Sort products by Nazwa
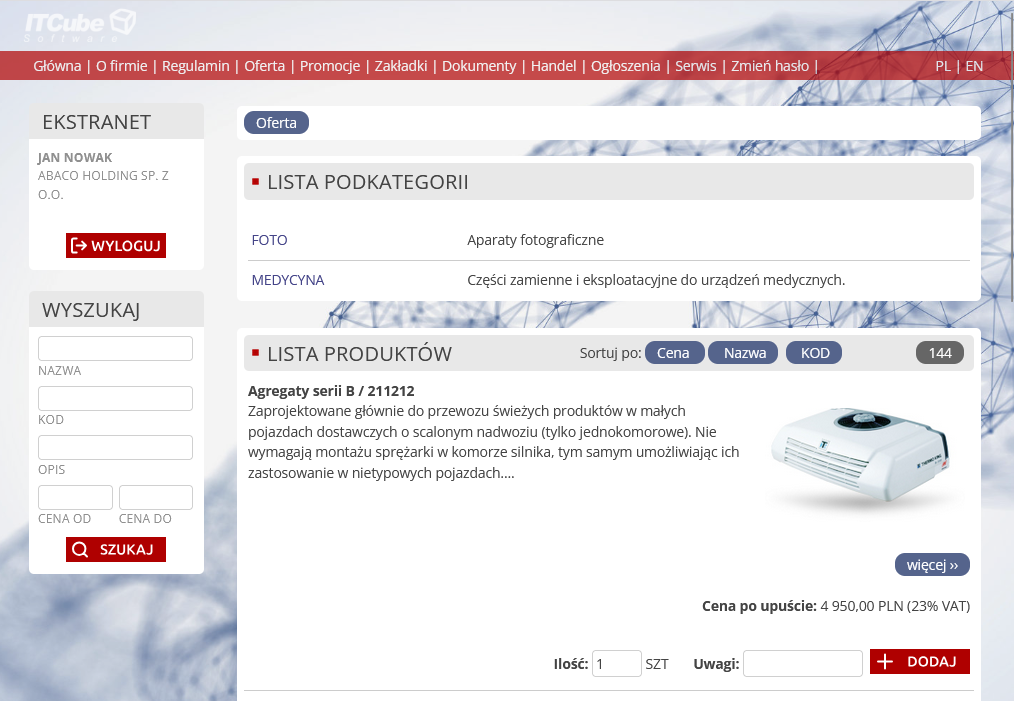Viewport: 1014px width, 701px height. pyautogui.click(x=744, y=353)
